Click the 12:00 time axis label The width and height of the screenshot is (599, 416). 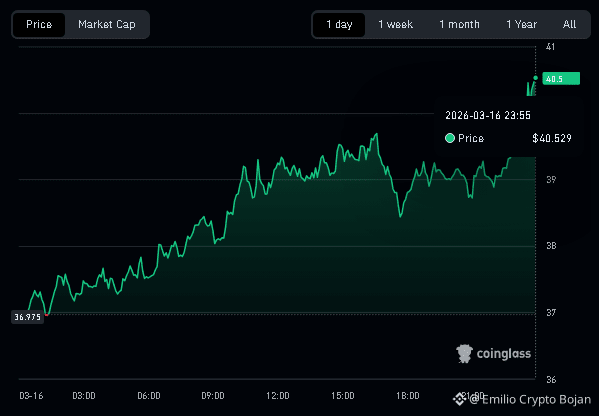coord(278,396)
